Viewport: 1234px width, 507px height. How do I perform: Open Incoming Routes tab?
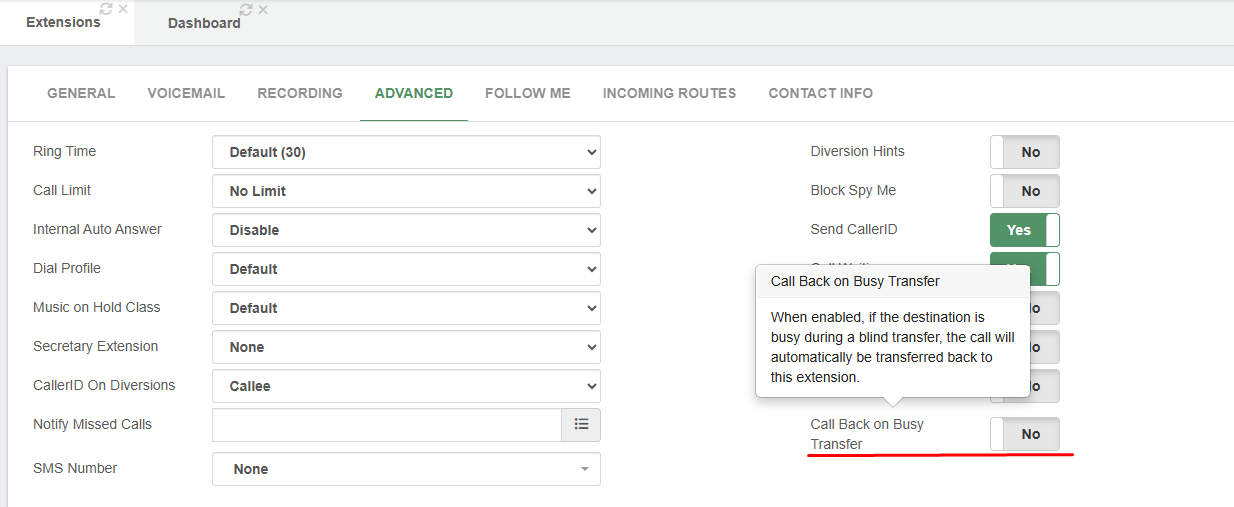[669, 93]
